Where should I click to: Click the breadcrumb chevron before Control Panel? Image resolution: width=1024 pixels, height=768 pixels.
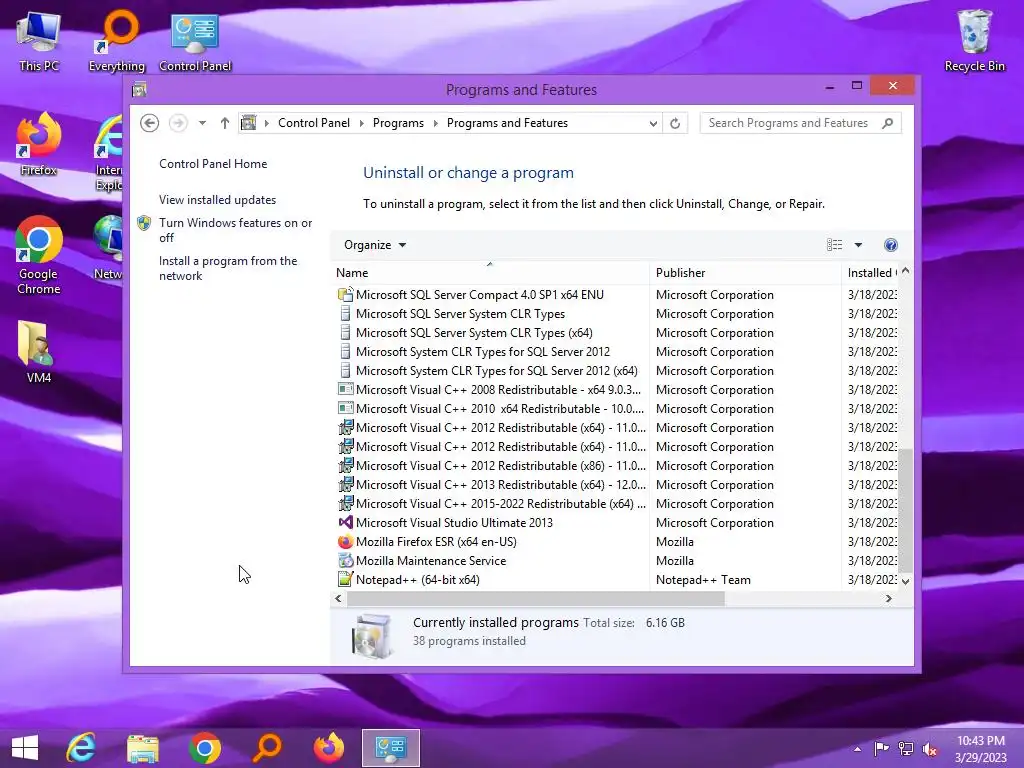(266, 123)
